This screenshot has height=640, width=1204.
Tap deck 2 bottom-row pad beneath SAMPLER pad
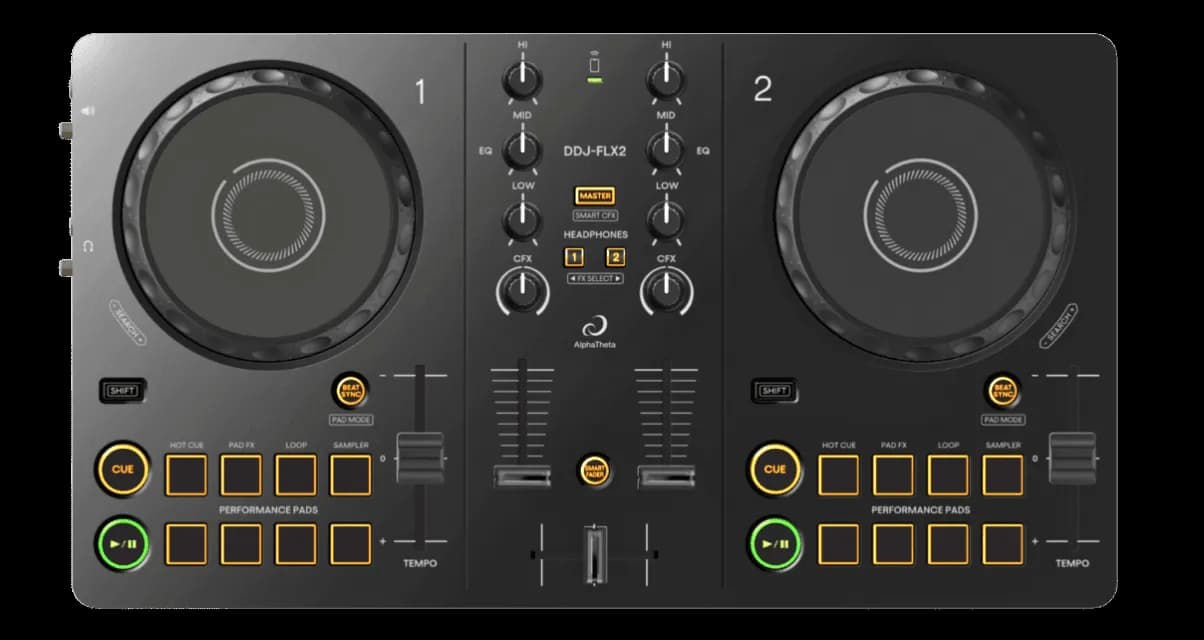tap(1003, 543)
